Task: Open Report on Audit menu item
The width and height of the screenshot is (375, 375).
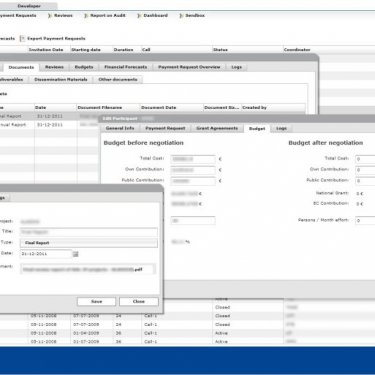Action: 108,16
